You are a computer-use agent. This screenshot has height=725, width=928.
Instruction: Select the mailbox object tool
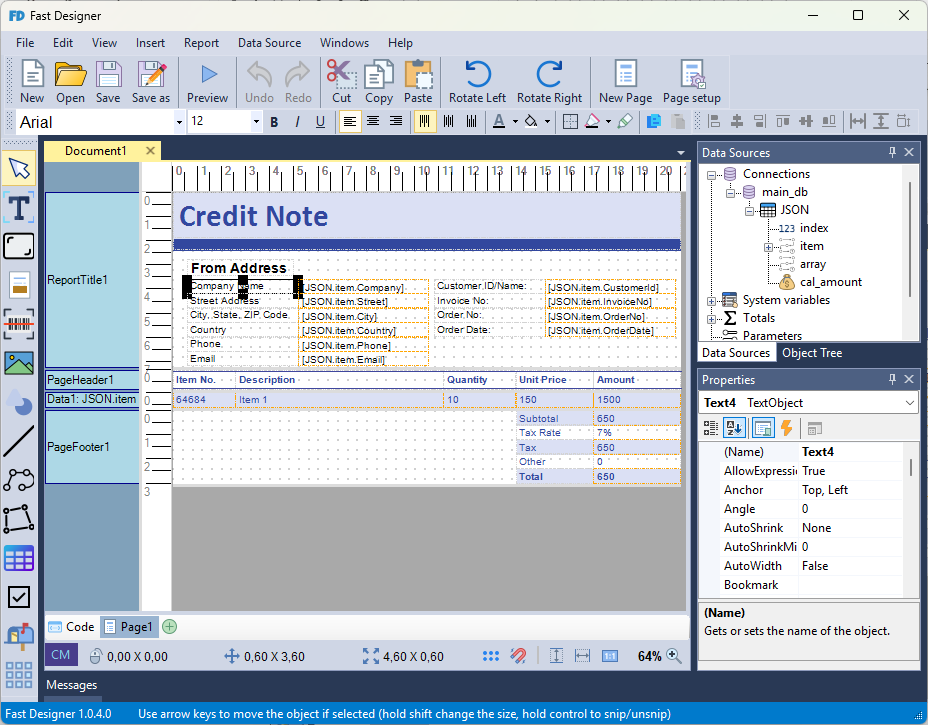19,636
